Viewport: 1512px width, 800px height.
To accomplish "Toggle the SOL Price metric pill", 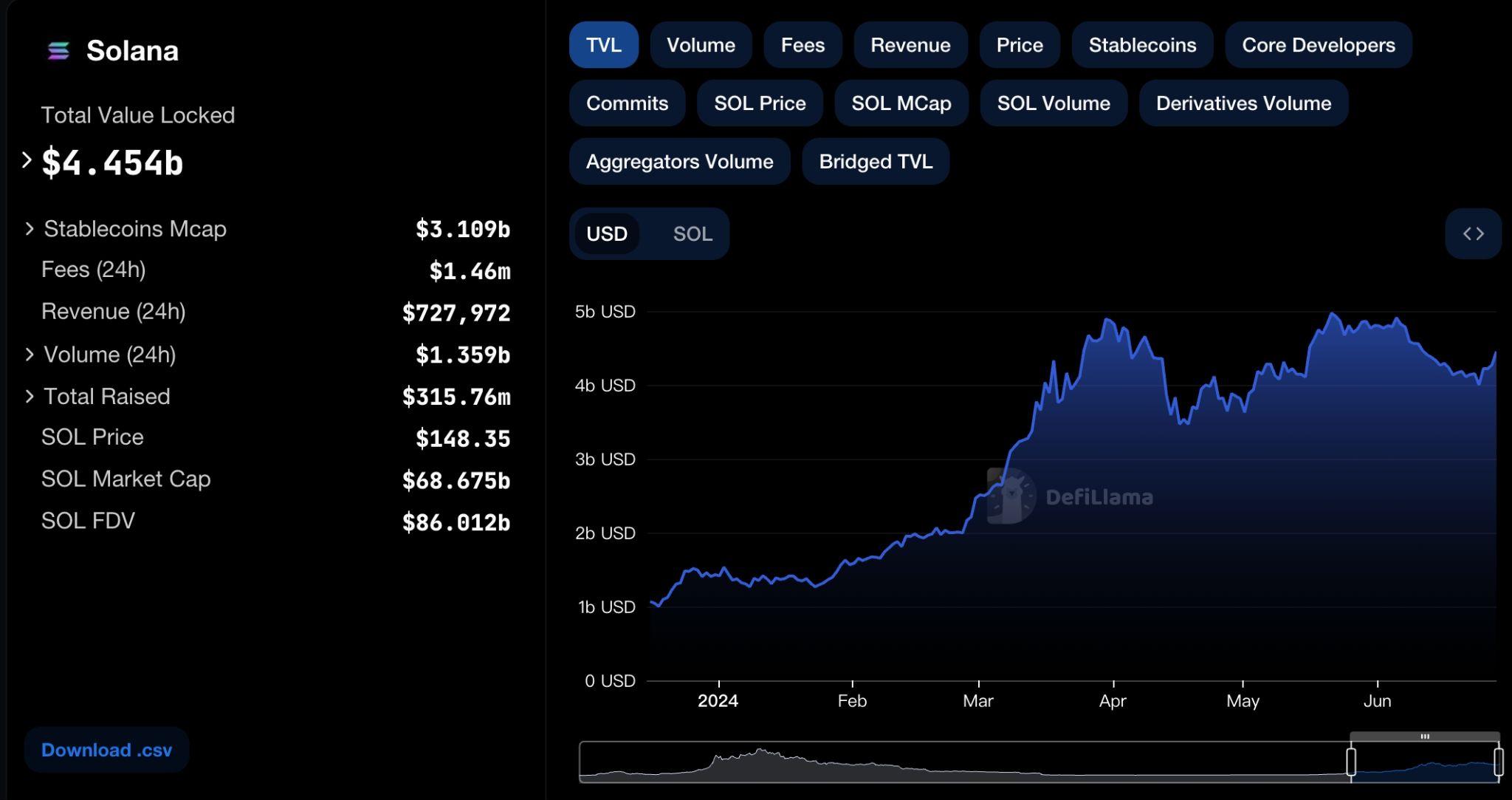I will tap(760, 103).
